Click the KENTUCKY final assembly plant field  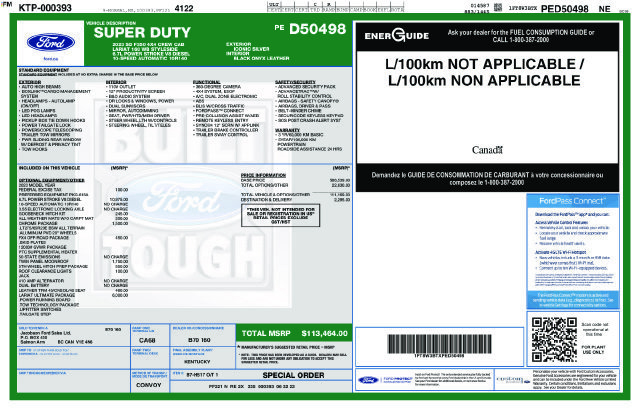pyautogui.click(x=197, y=362)
